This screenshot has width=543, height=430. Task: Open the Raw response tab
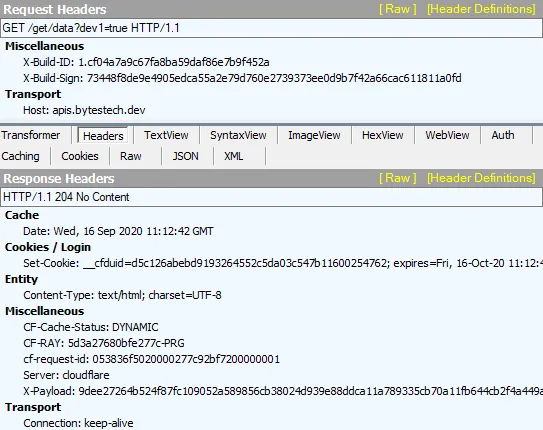tap(131, 156)
